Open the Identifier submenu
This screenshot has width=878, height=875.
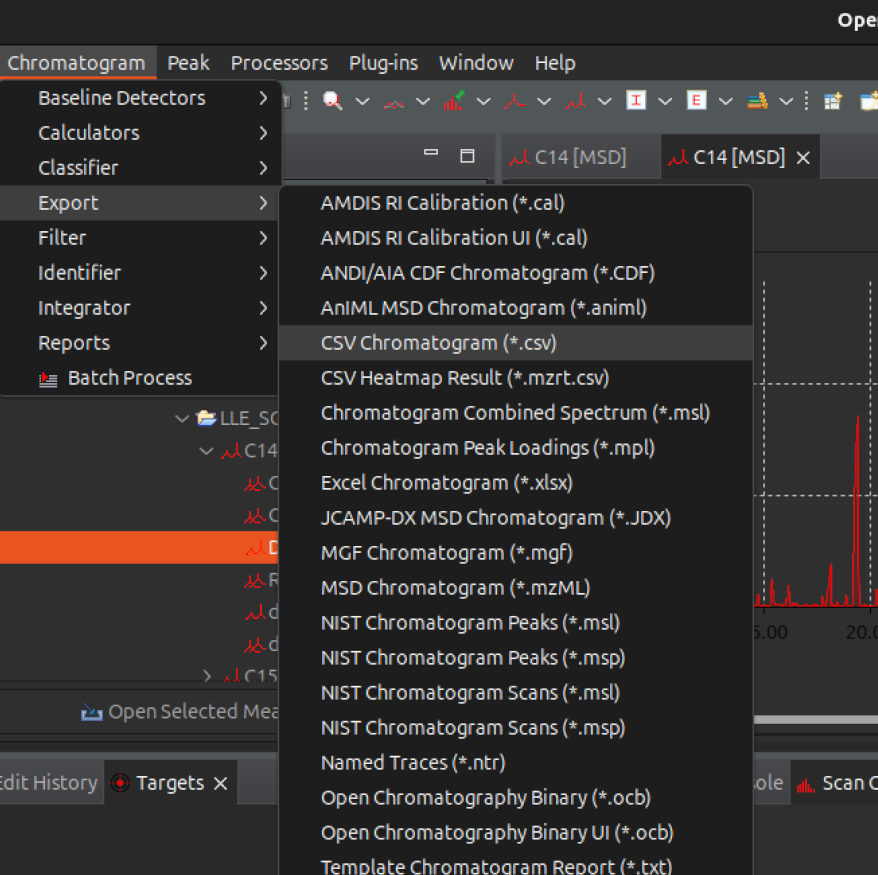(79, 273)
